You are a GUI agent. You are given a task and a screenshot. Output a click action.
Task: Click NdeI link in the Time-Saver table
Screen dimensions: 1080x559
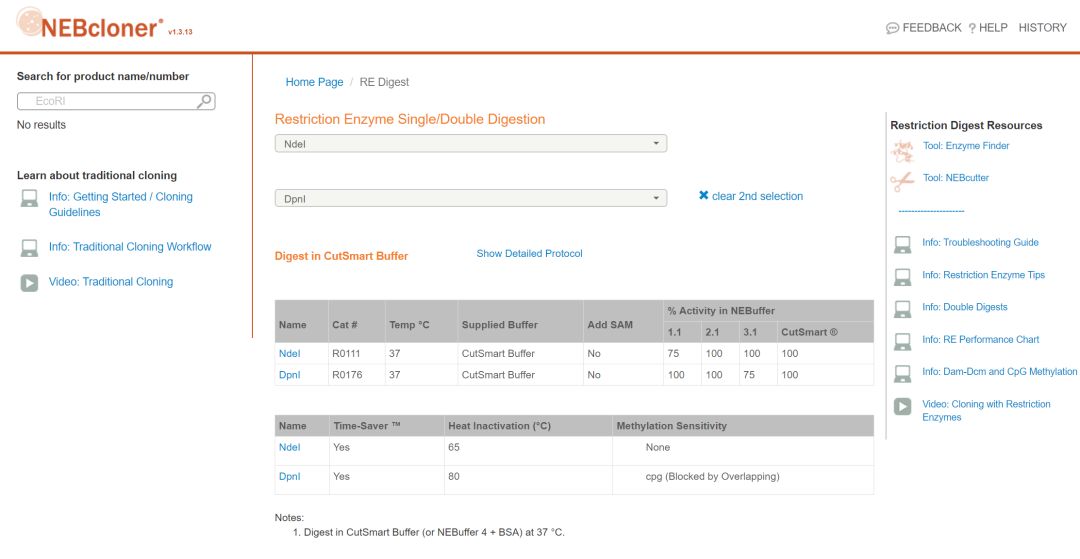tap(289, 447)
